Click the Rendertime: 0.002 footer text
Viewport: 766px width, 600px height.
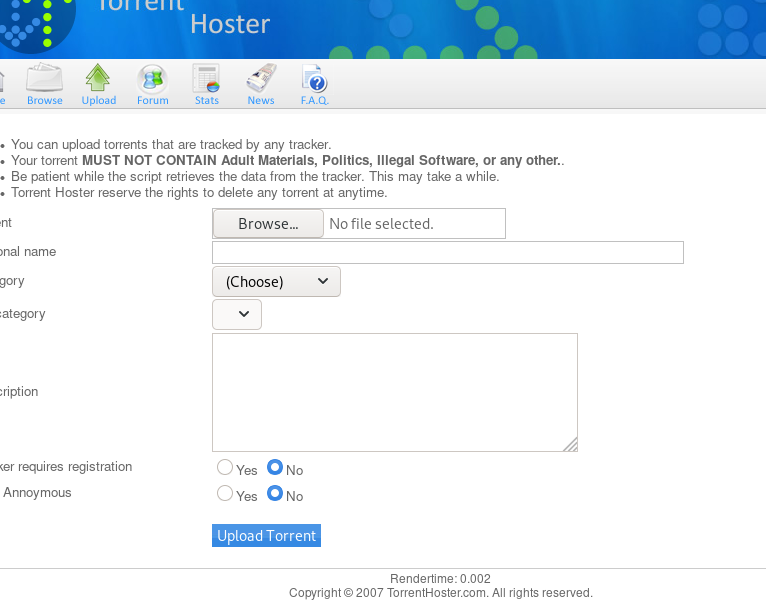440,579
